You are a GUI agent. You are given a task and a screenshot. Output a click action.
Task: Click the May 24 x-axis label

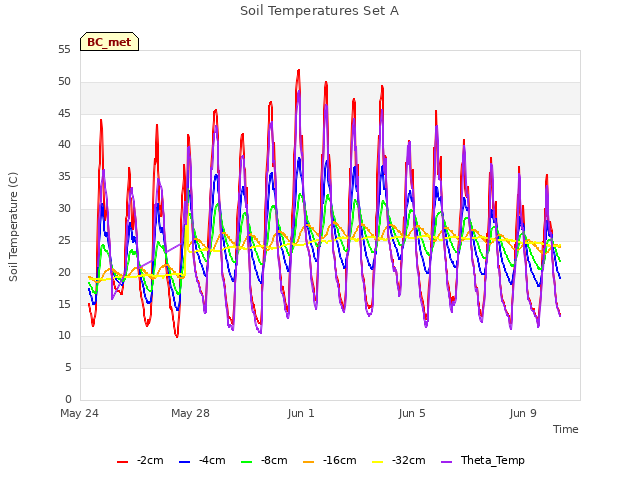pyautogui.click(x=79, y=413)
